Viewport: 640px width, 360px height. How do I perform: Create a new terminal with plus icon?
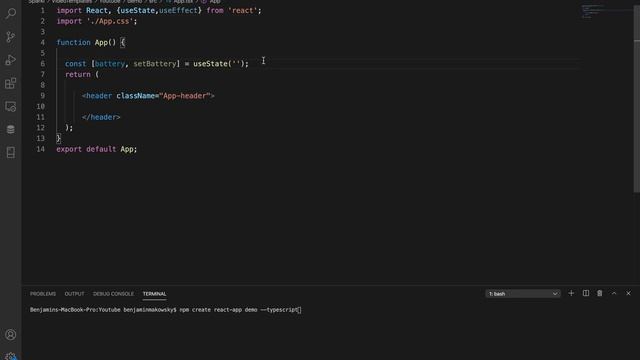click(571, 293)
